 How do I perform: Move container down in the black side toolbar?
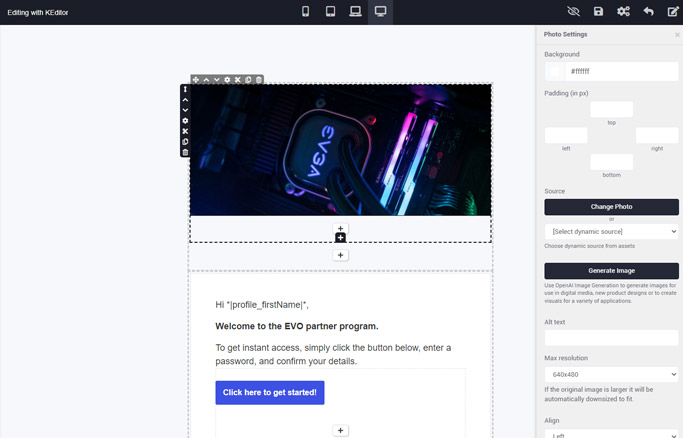coord(185,110)
